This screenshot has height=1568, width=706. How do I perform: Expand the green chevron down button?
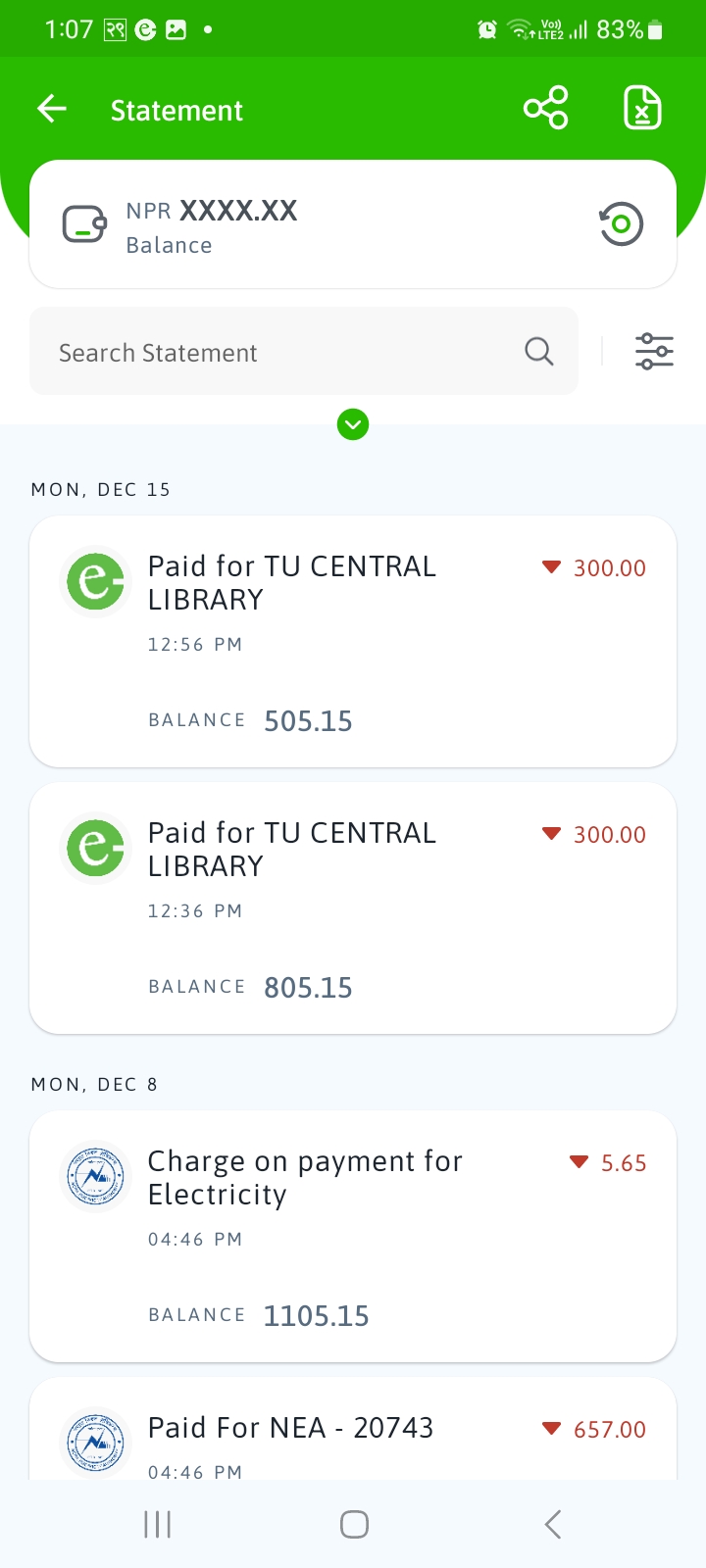tap(353, 424)
